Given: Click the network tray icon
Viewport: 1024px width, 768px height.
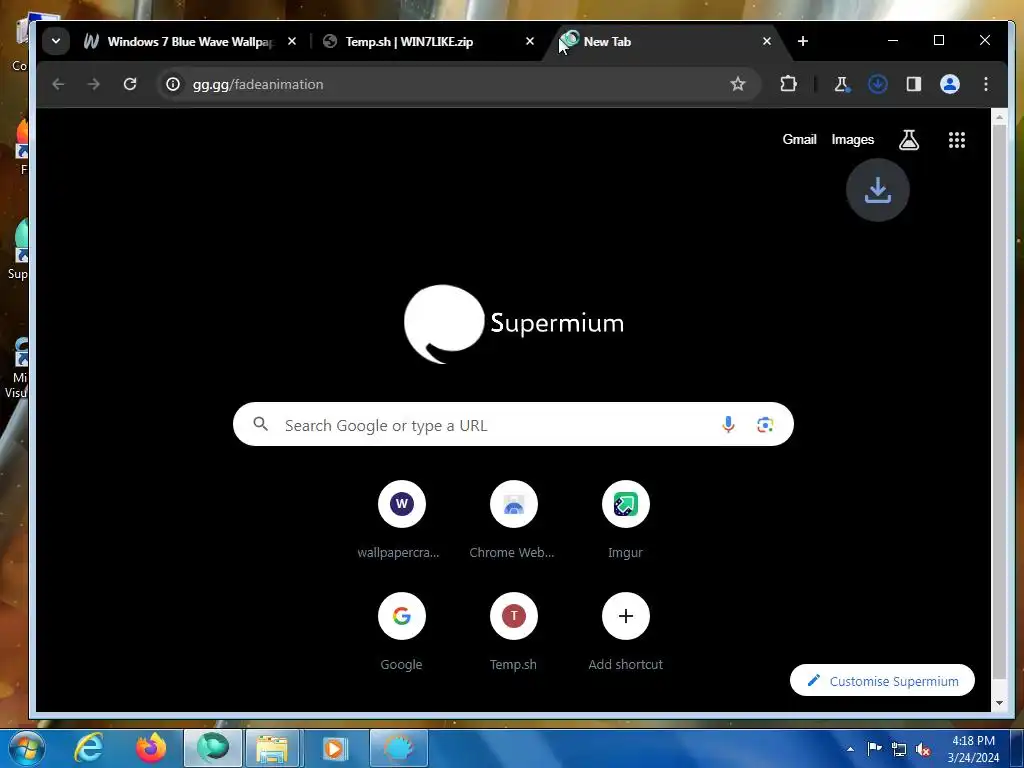Looking at the screenshot, I should (x=899, y=749).
